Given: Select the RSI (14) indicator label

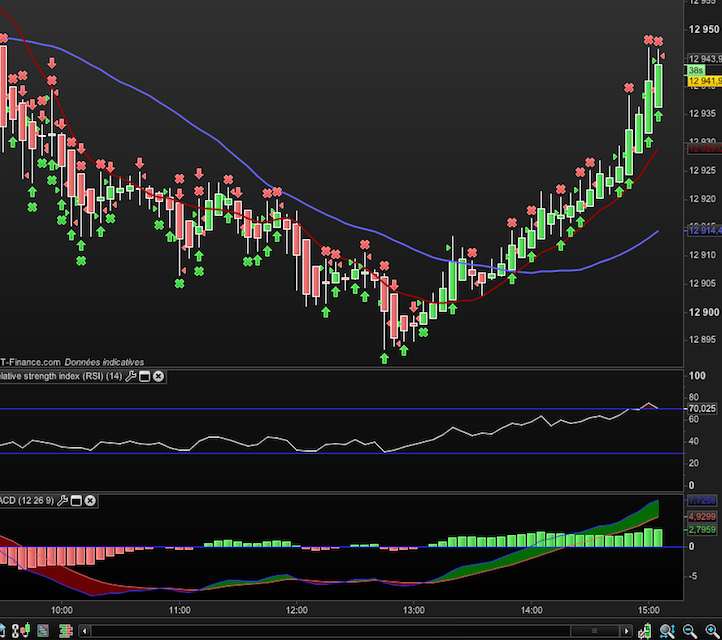Looking at the screenshot, I should pyautogui.click(x=61, y=376).
